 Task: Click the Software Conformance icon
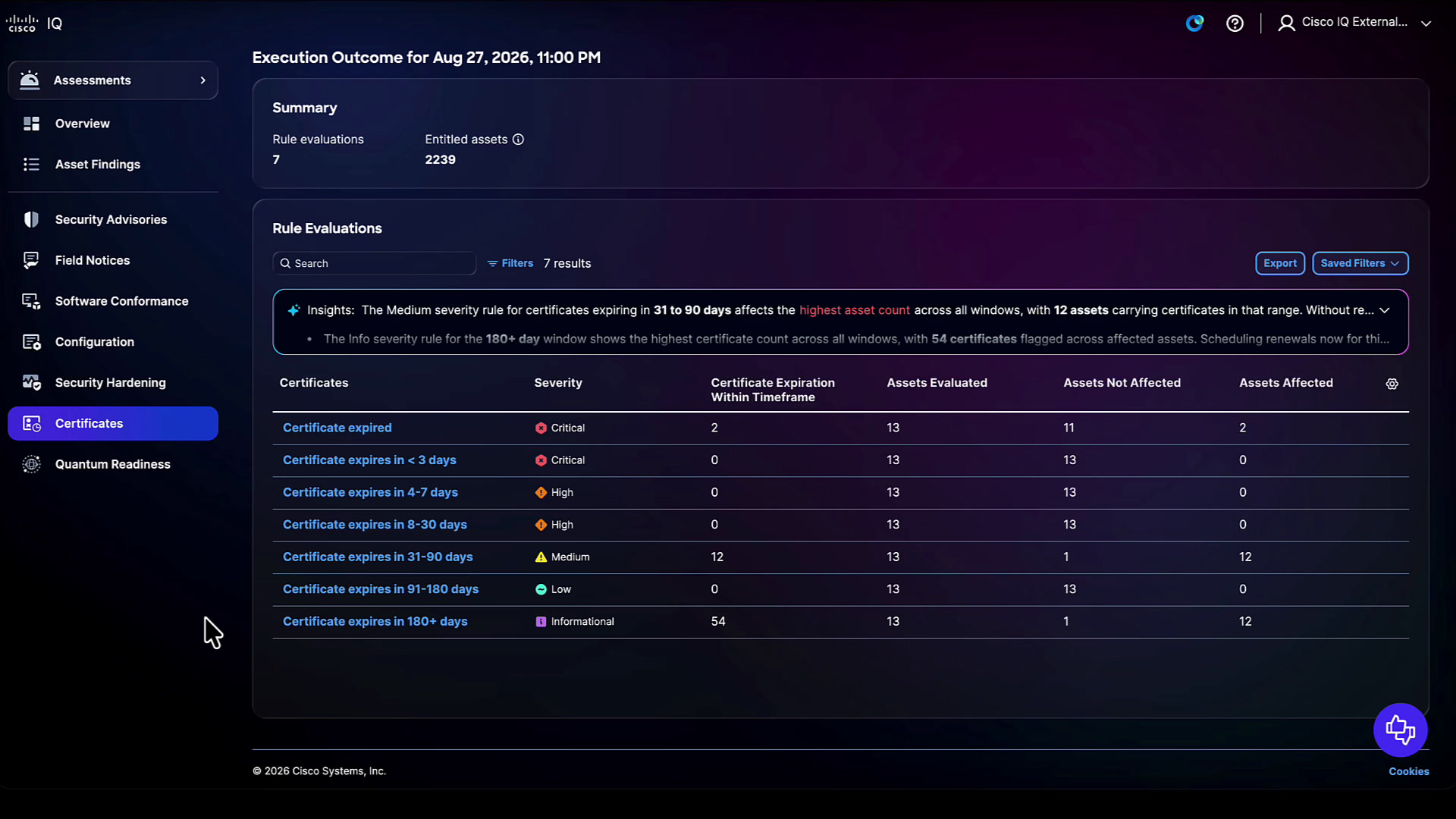[x=31, y=302]
